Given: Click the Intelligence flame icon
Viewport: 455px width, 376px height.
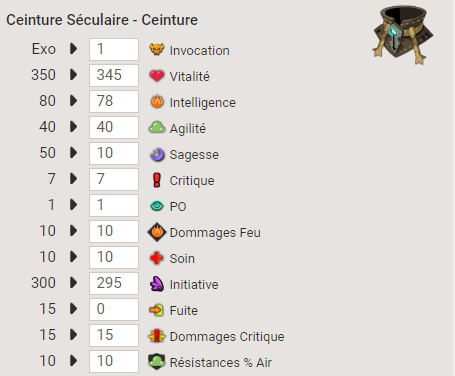Looking at the screenshot, I should click(157, 101).
